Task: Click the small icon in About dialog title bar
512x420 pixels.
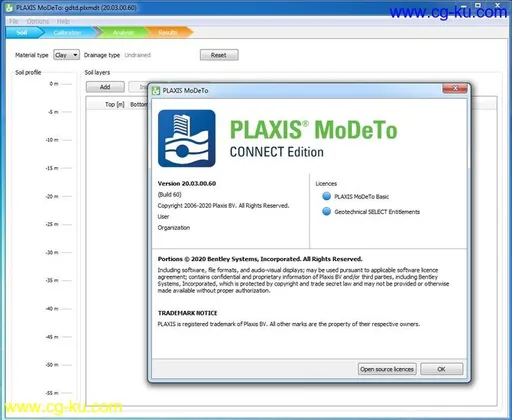Action: click(x=156, y=91)
